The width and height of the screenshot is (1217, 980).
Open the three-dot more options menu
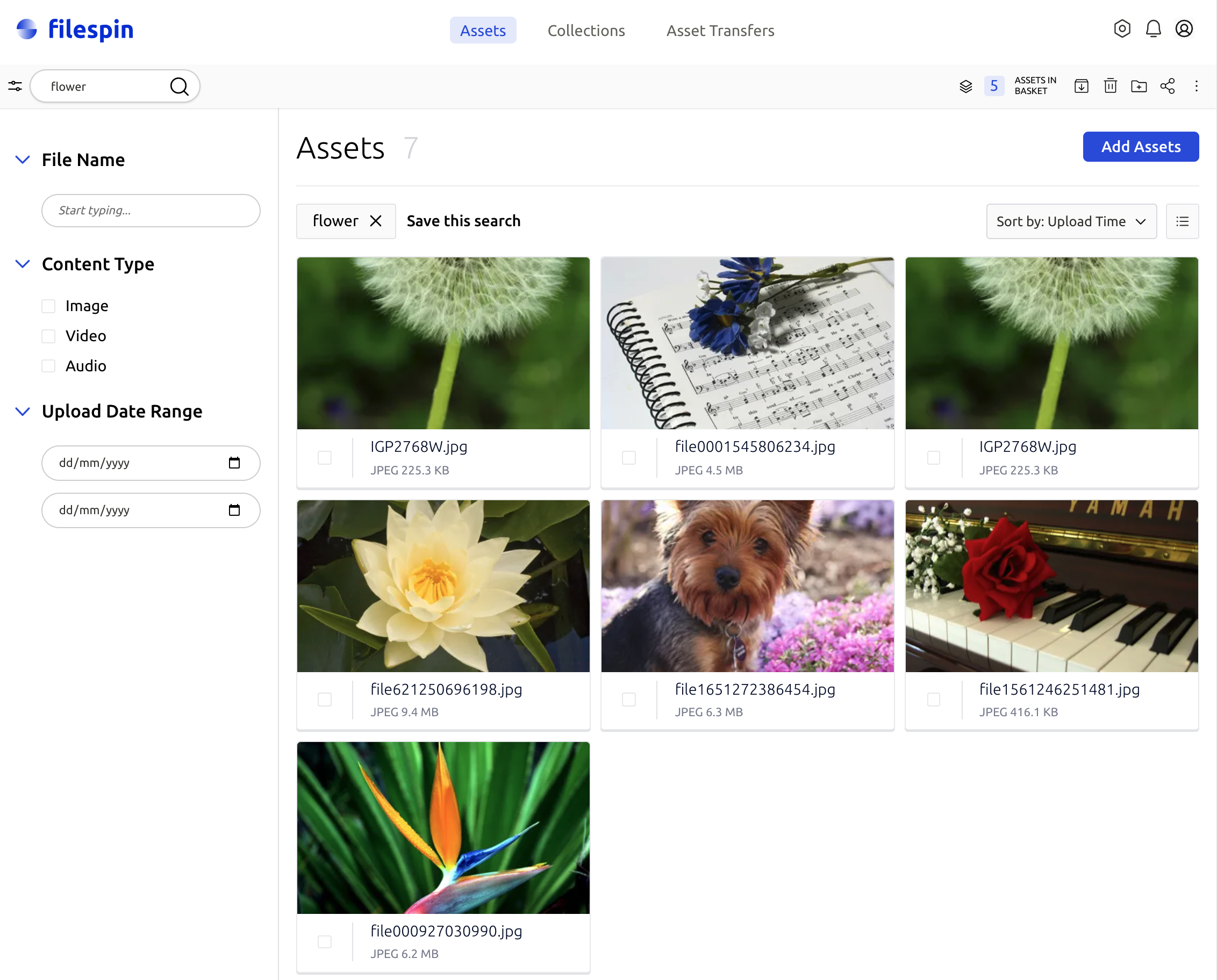(1197, 86)
